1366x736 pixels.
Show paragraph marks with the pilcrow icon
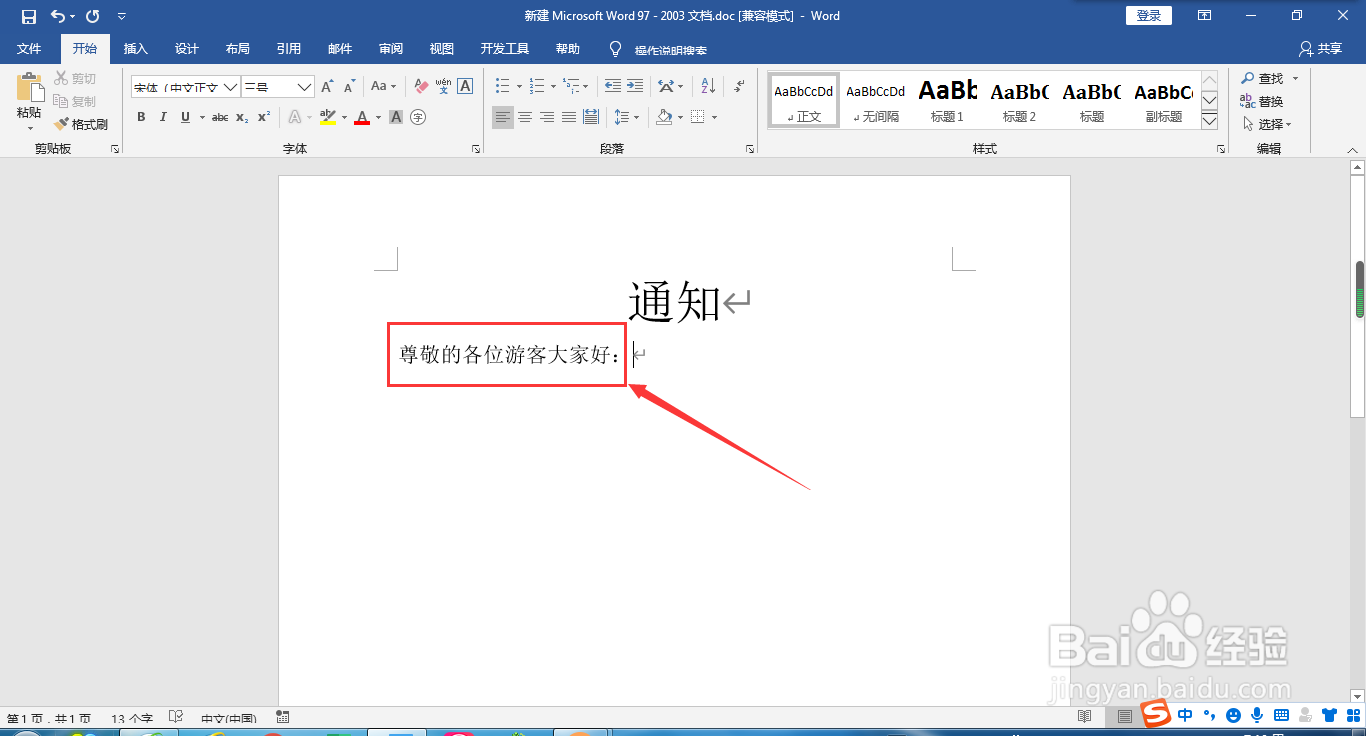pyautogui.click(x=739, y=87)
